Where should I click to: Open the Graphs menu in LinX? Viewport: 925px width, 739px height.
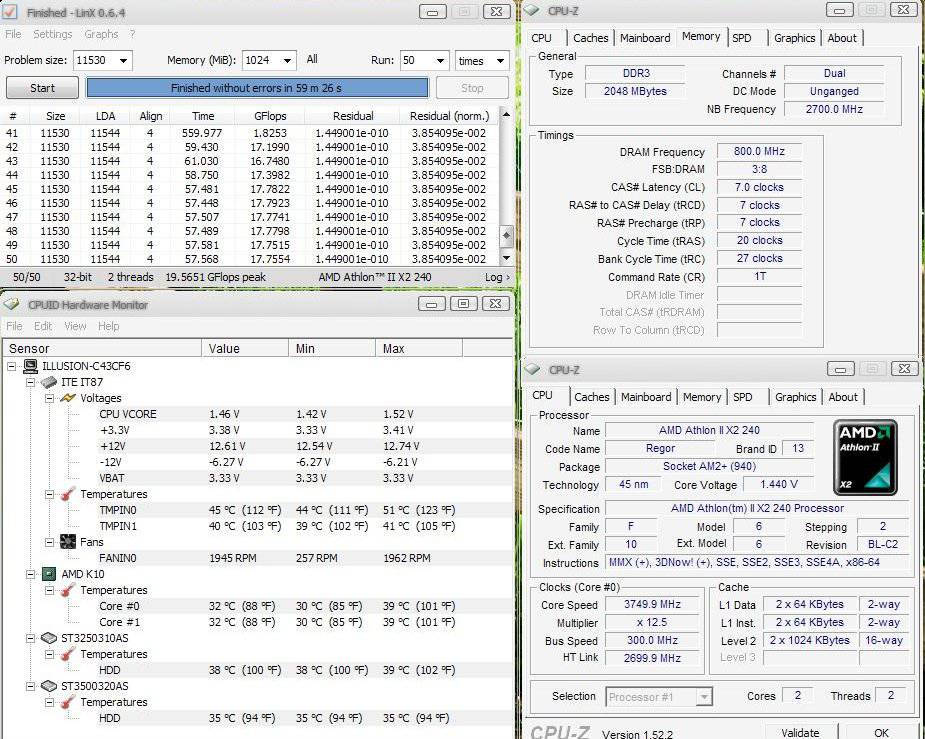point(101,34)
